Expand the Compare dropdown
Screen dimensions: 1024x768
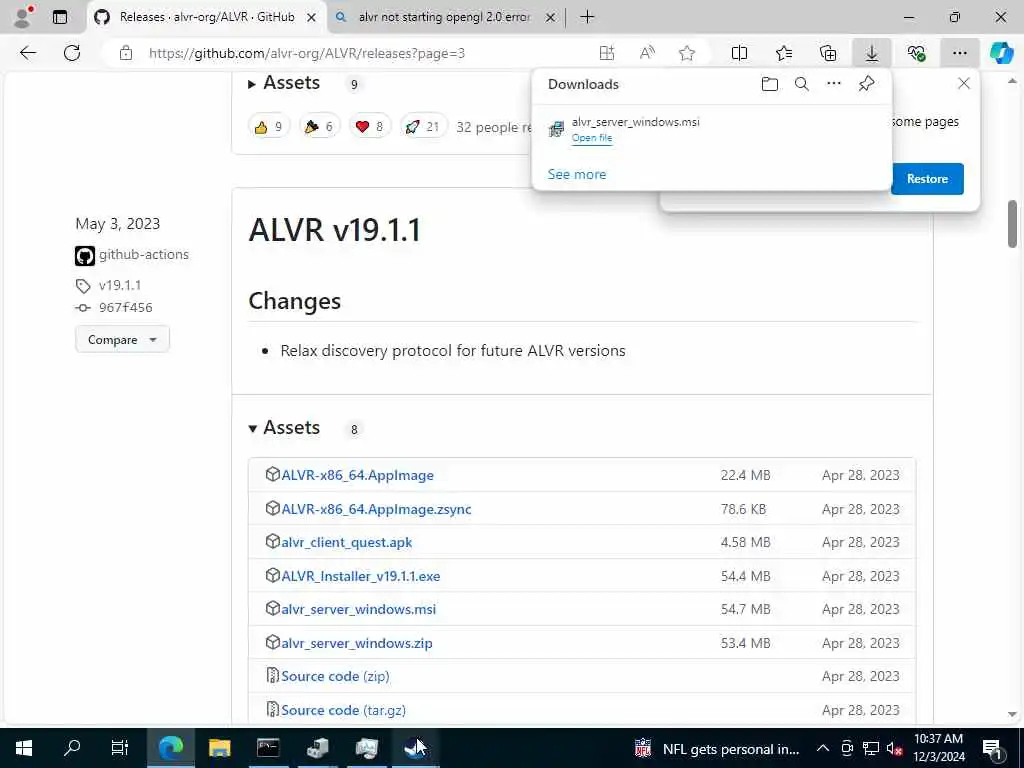(x=122, y=340)
